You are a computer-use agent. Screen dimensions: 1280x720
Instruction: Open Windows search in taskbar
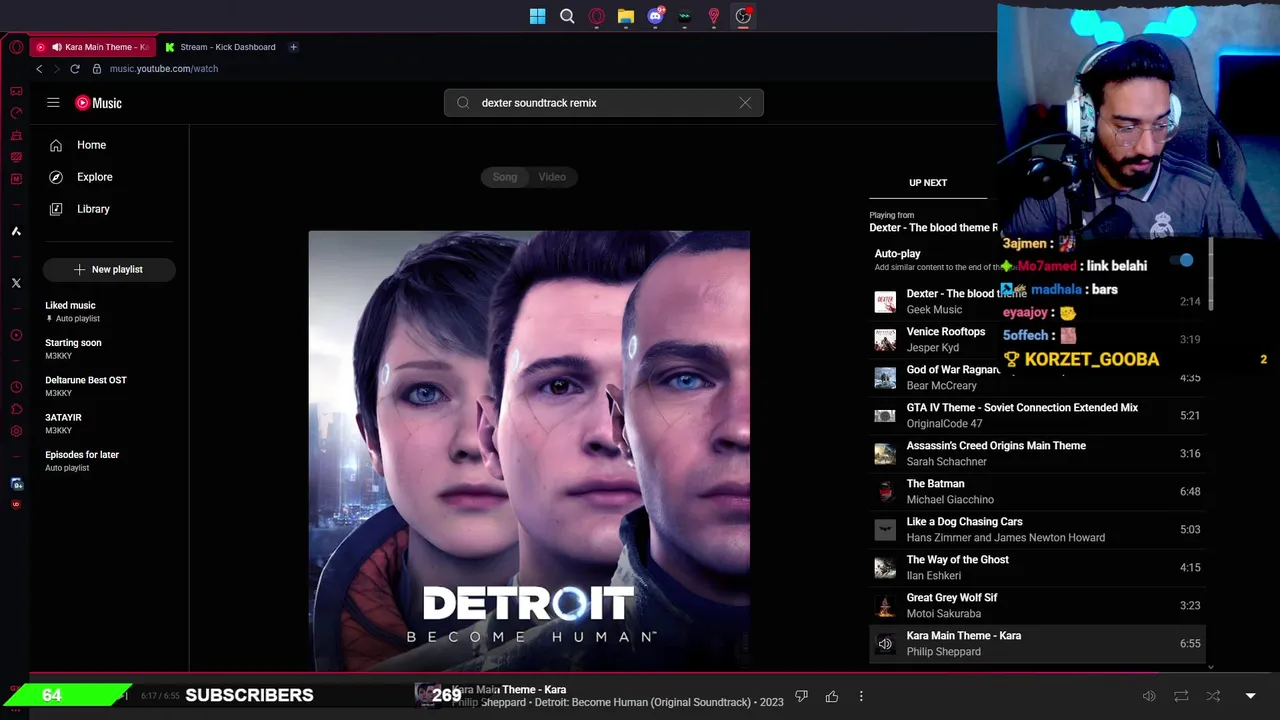567,16
